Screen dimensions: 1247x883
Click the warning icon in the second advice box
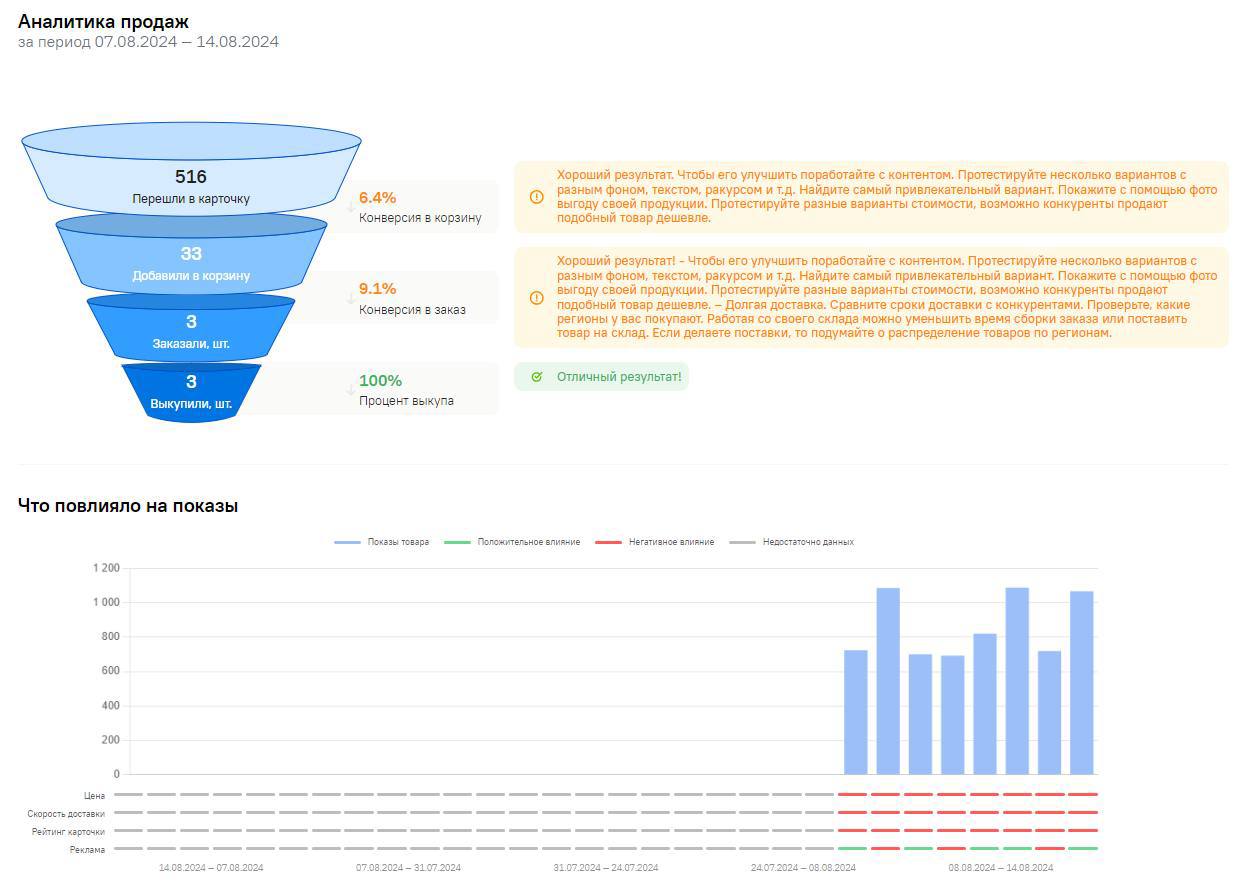pos(536,298)
